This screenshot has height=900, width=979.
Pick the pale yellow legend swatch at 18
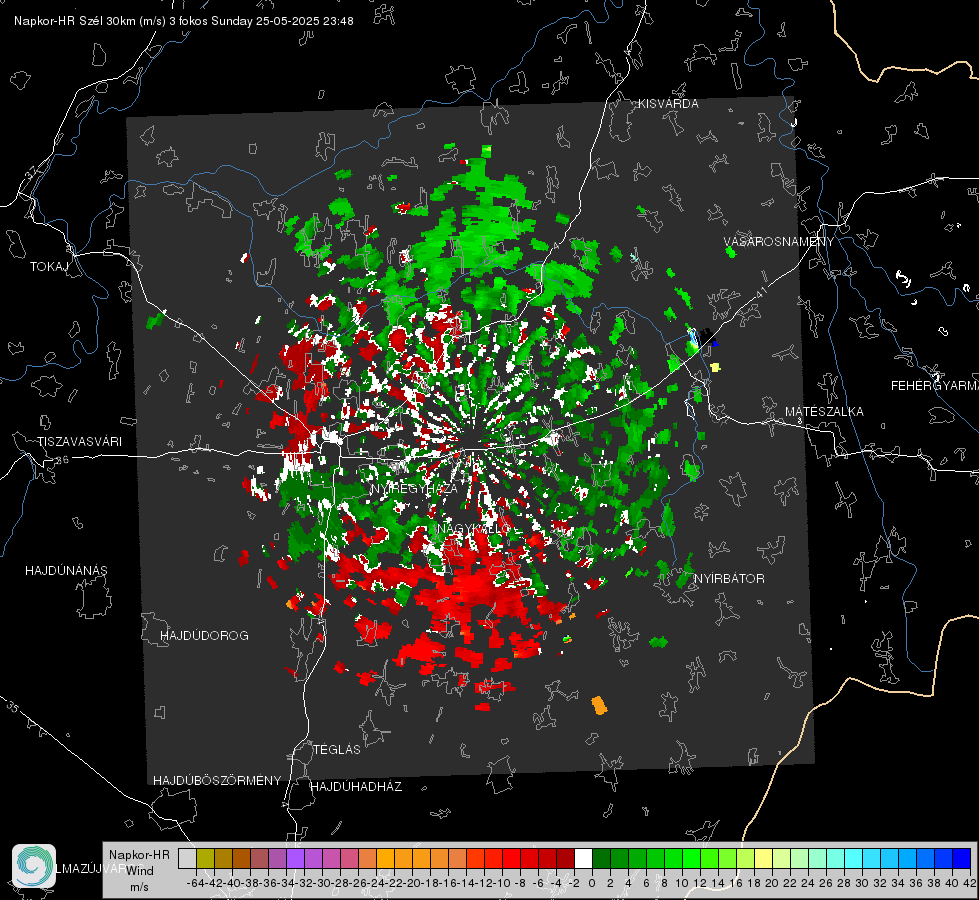tap(764, 858)
